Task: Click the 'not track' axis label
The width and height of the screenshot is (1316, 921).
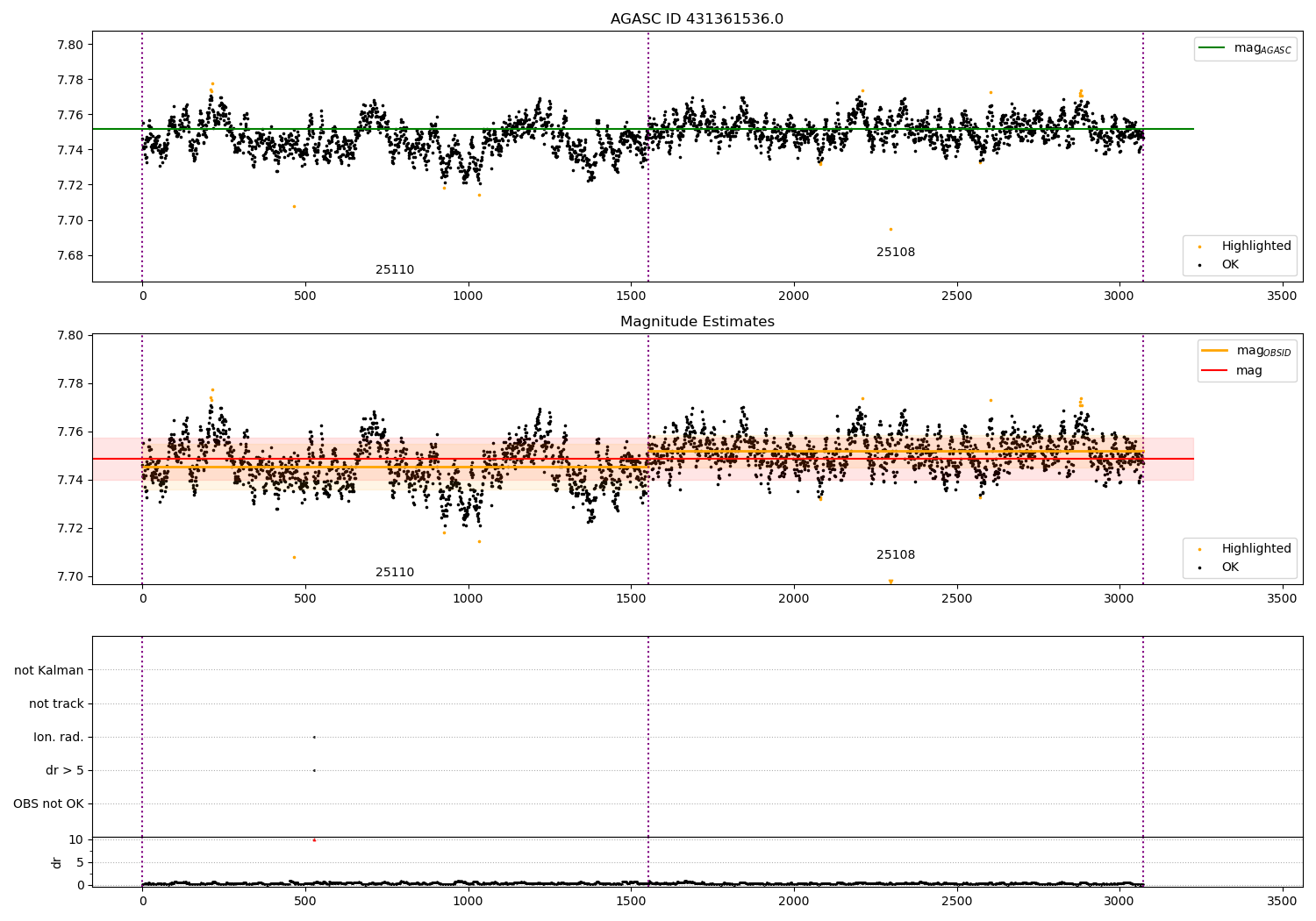Action: (x=56, y=704)
